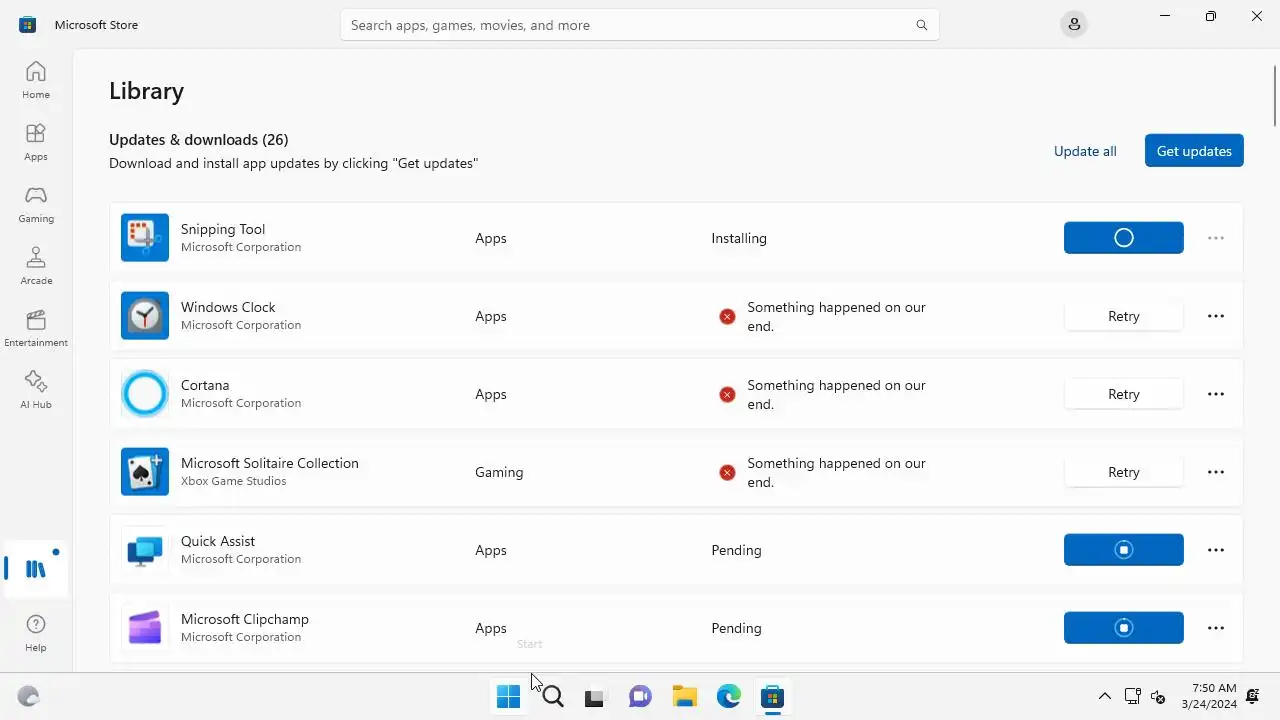Click Snipping Tool installing progress button

1124,238
